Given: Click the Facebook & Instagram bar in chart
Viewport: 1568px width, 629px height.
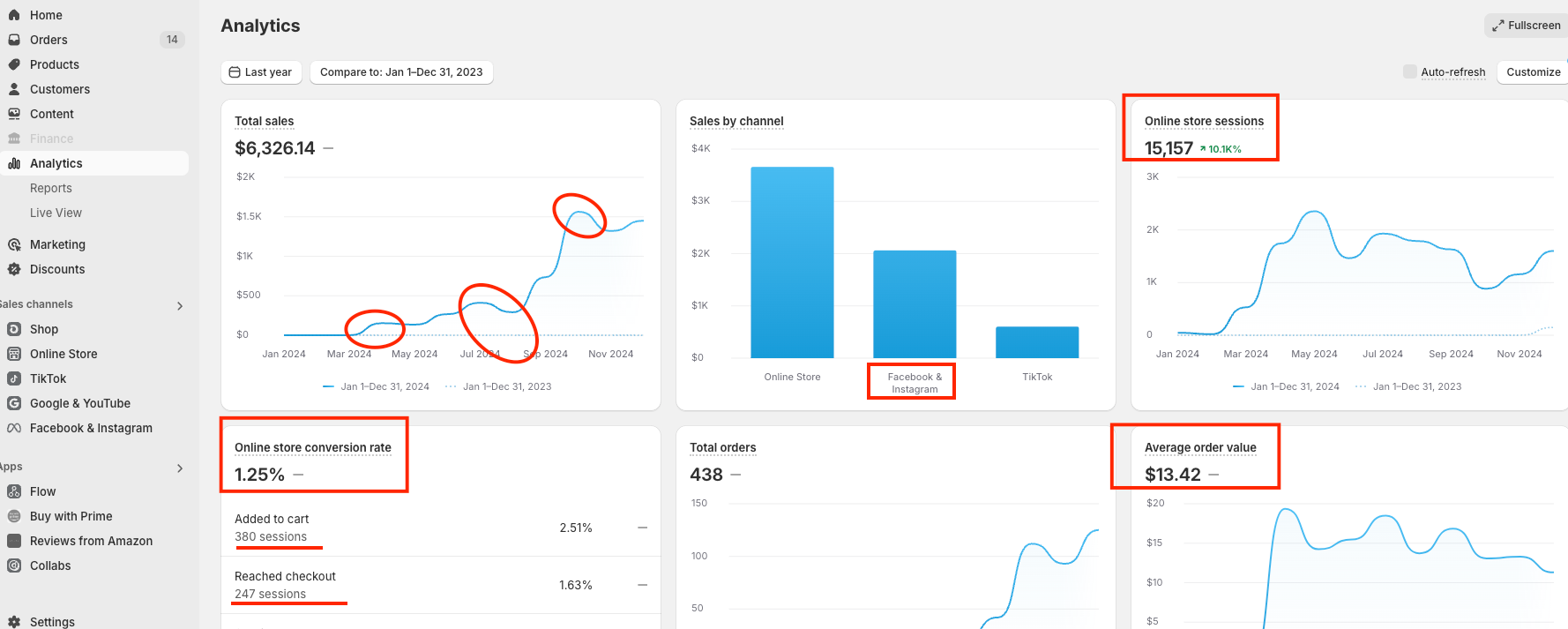Looking at the screenshot, I should point(915,304).
